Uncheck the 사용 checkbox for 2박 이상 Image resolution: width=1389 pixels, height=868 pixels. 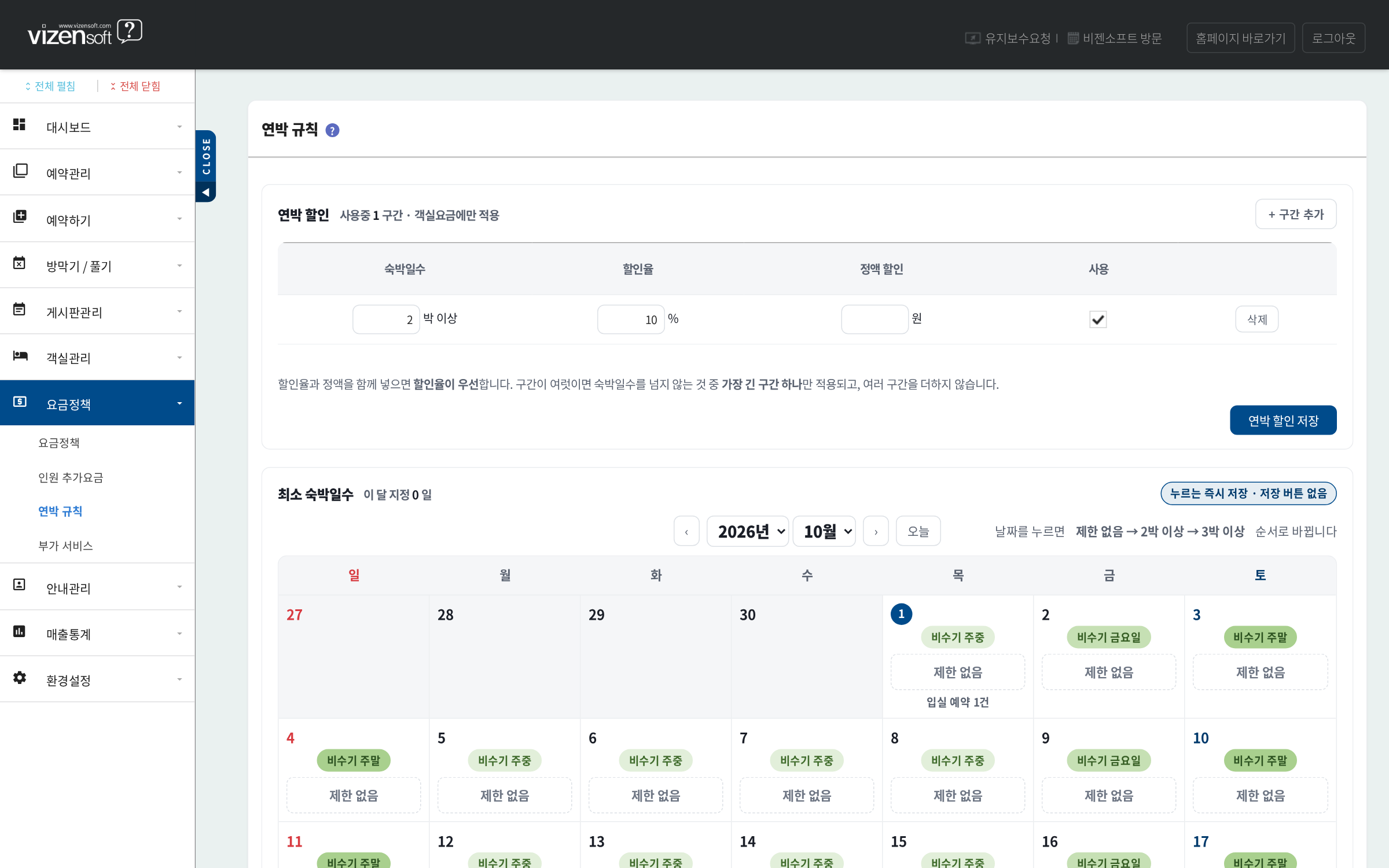(1098, 319)
